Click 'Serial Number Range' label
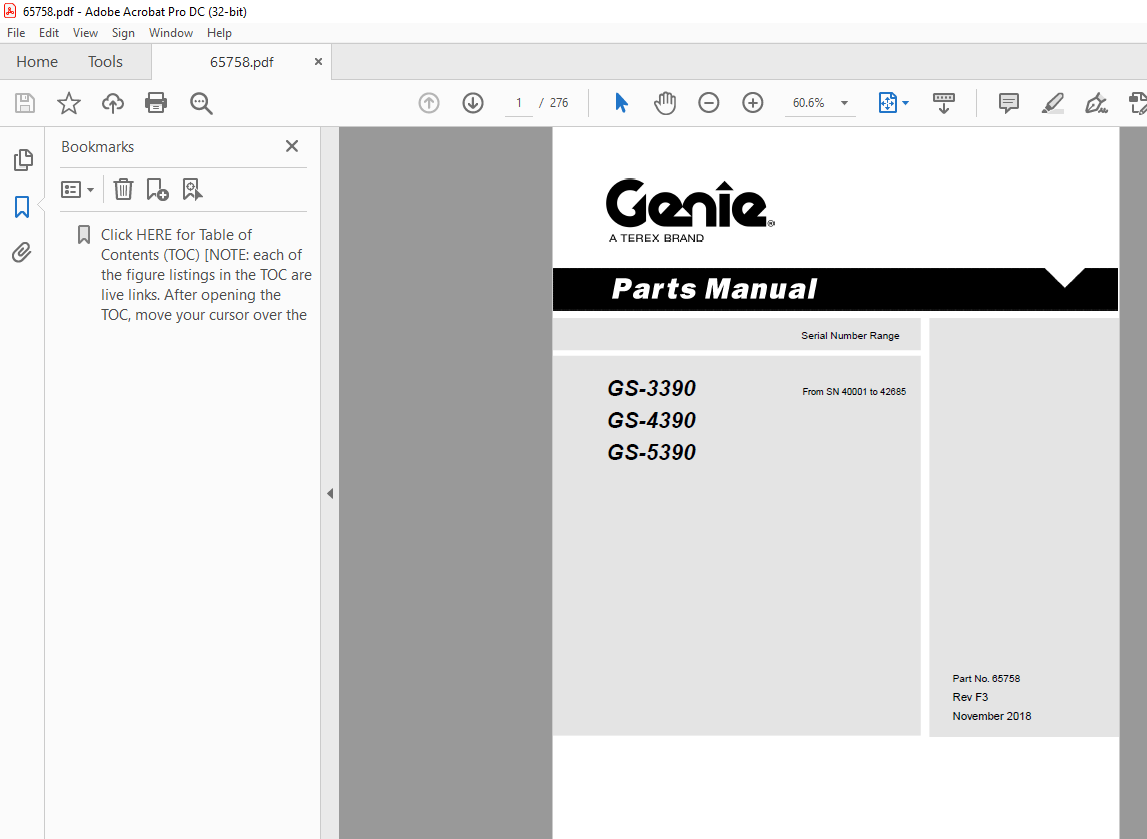 click(x=850, y=336)
